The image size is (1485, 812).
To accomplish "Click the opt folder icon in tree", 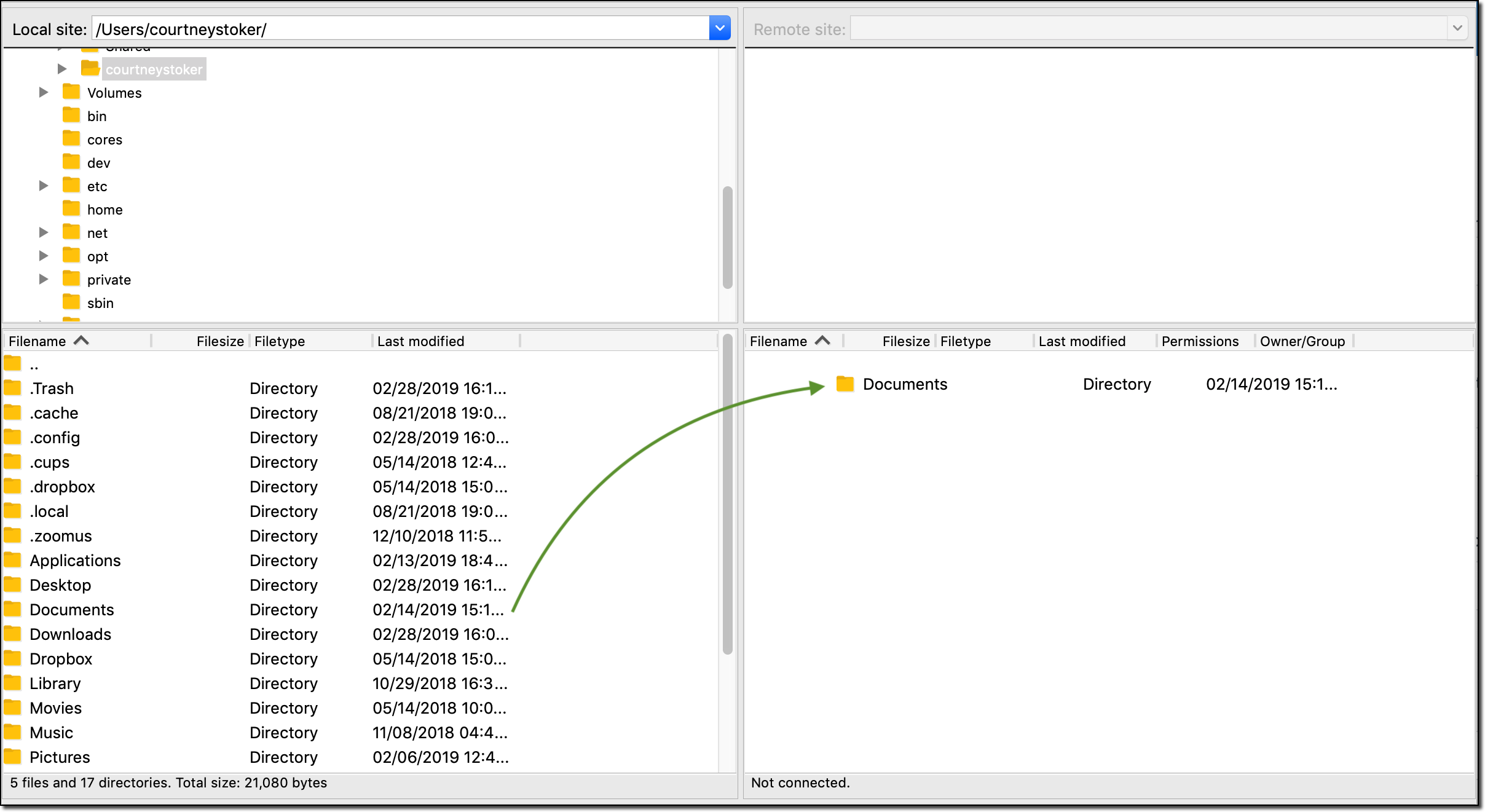I will pos(71,256).
